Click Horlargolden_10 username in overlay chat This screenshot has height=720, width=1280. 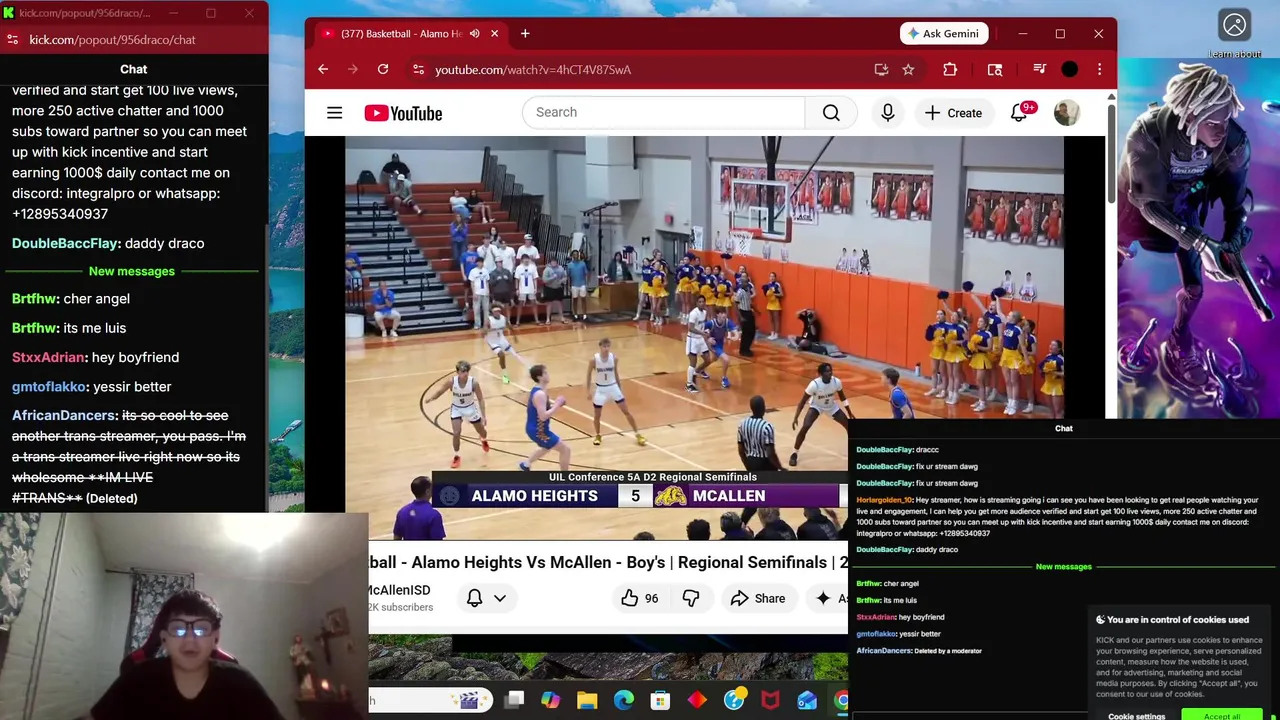(884, 500)
